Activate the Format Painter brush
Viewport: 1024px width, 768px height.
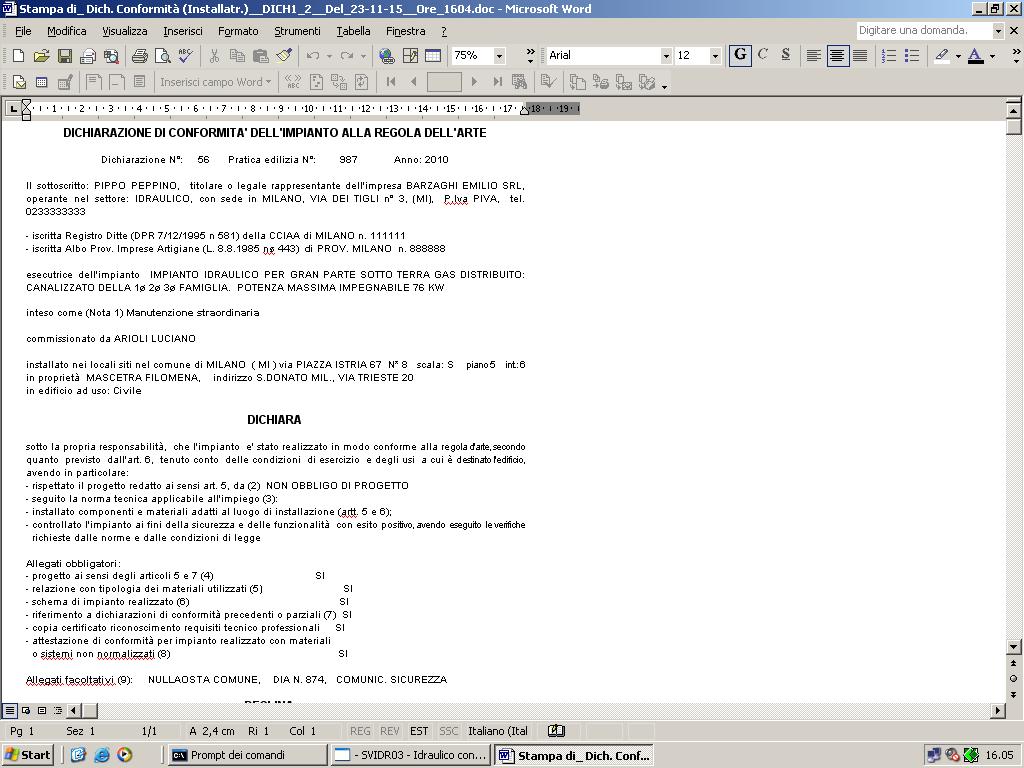283,56
